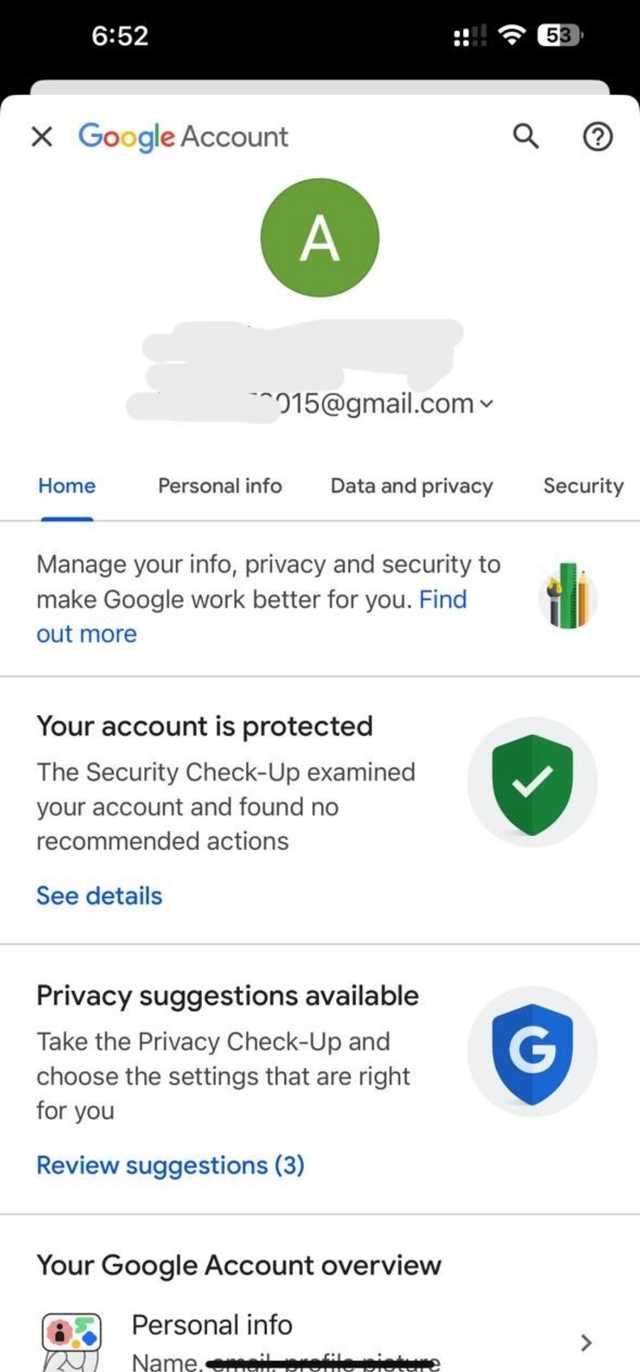Open the Data and privacy tab
Screen dimensions: 640x1372
pos(411,486)
